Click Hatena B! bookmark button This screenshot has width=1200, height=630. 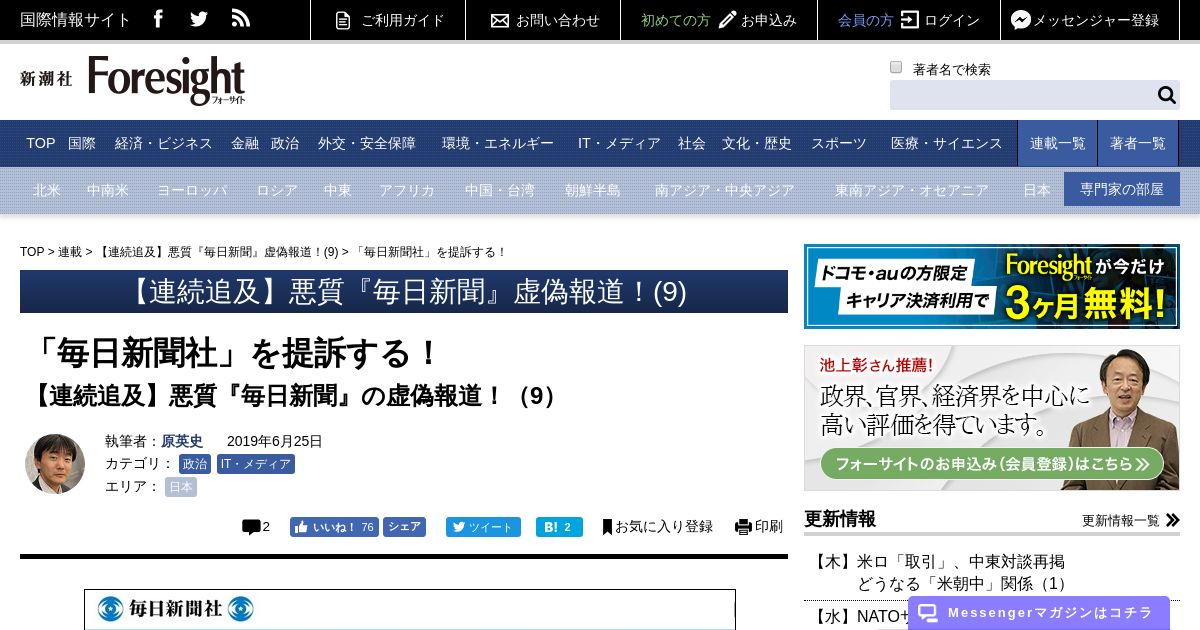tap(559, 527)
